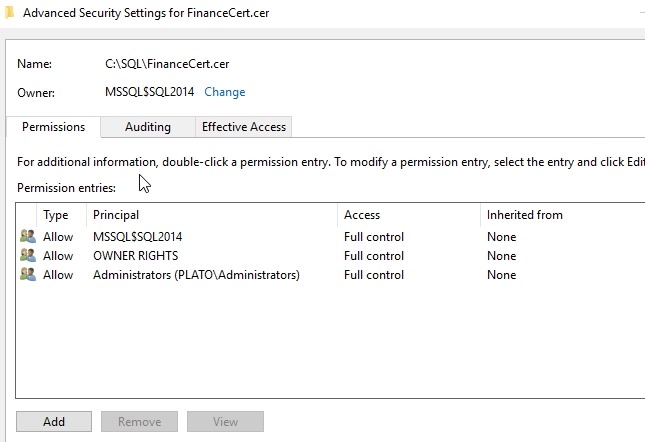
Task: Click the View button
Action: point(225,422)
